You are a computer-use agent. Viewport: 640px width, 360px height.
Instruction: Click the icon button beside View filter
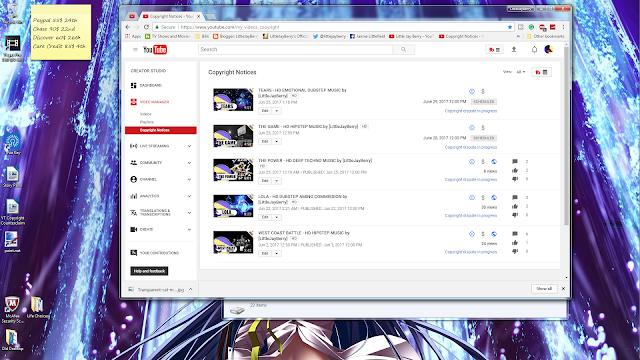pos(542,72)
